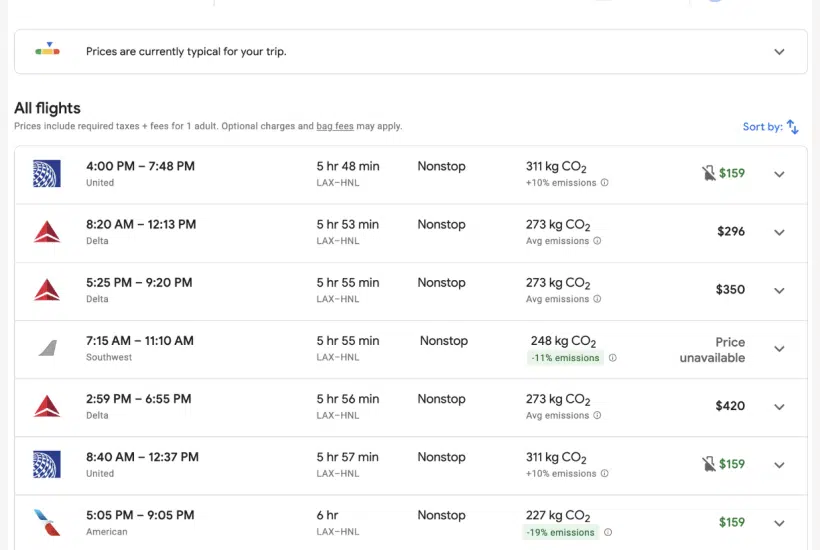This screenshot has width=820, height=550.
Task: Click info icon next to 8:20 AM Delta Avg emissions
Action: point(597,241)
